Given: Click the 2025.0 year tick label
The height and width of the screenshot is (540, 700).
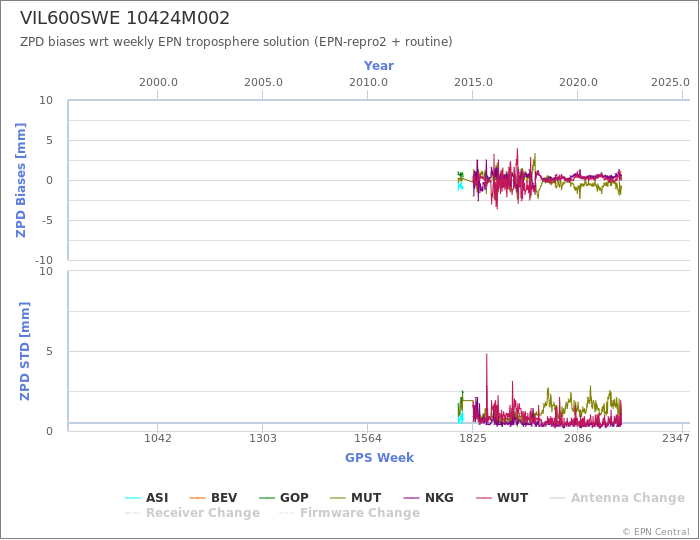Looking at the screenshot, I should [670, 83].
